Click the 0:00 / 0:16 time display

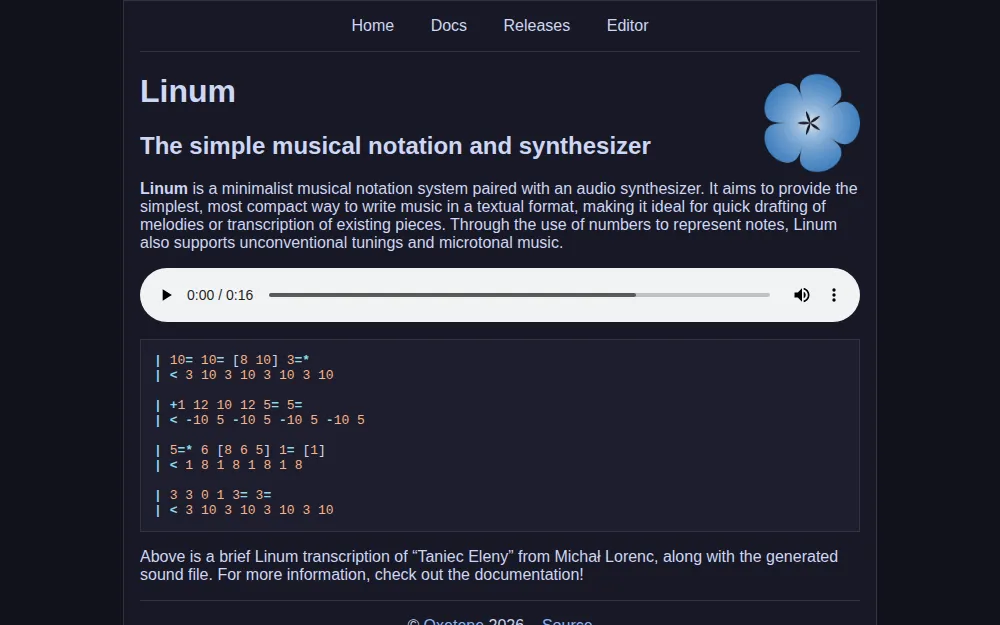click(x=220, y=295)
